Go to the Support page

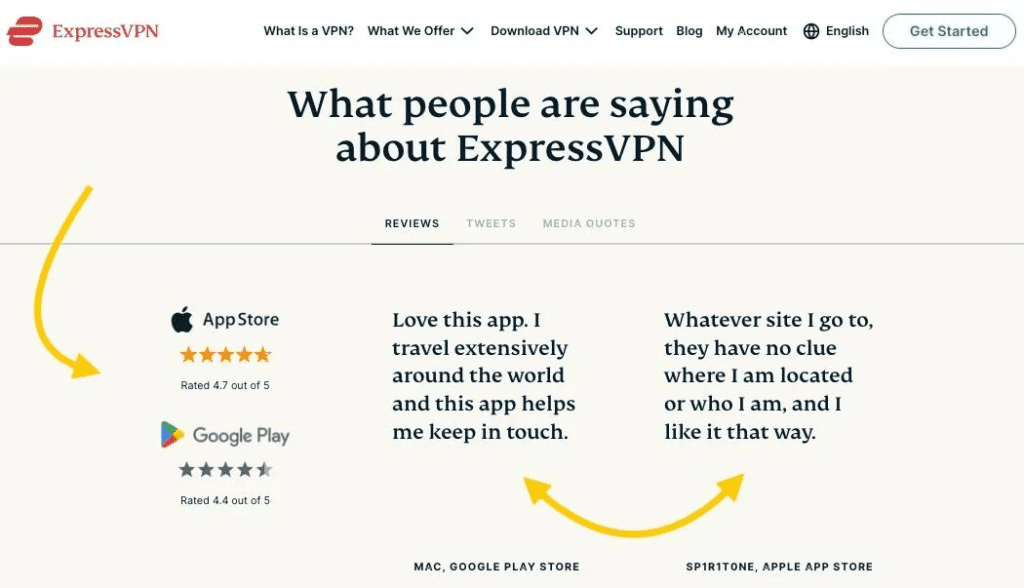coord(639,31)
